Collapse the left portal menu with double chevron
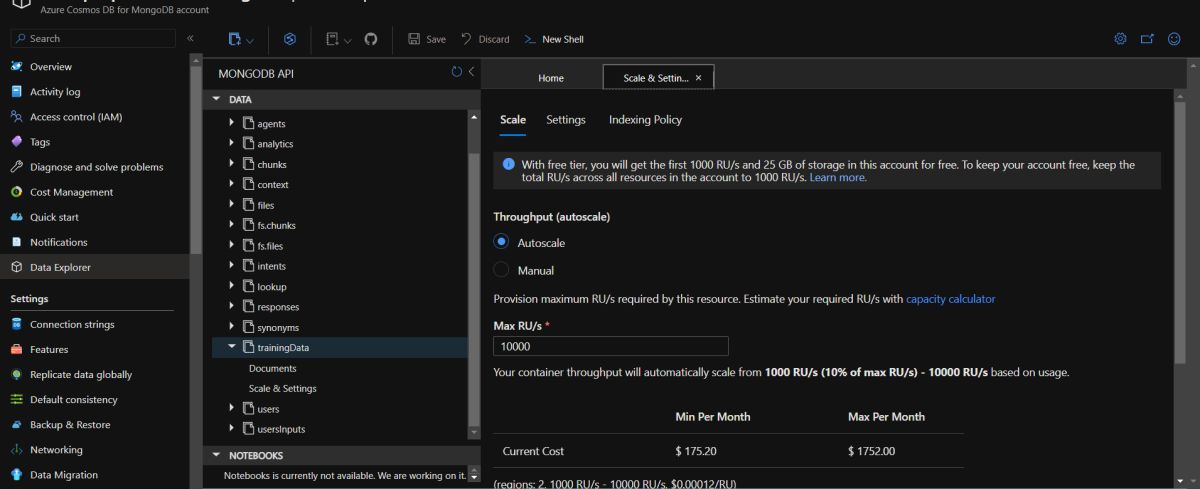 (x=190, y=38)
